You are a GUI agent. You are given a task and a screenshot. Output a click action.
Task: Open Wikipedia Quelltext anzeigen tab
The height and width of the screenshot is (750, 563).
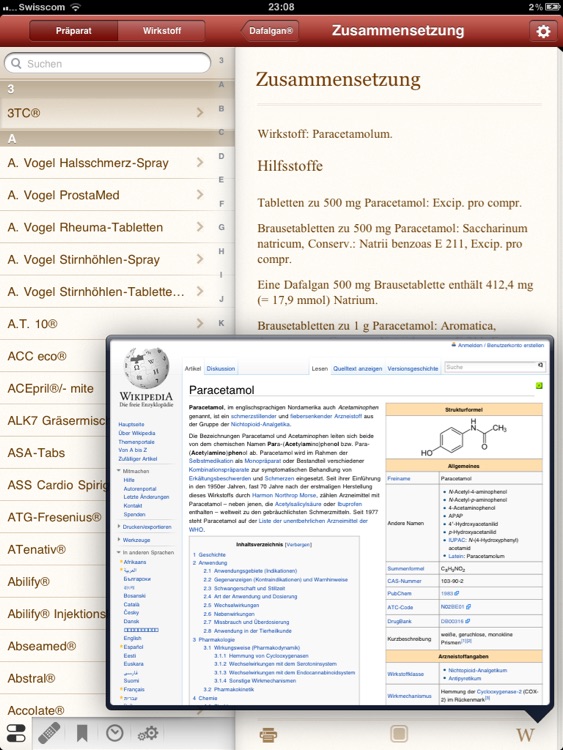click(357, 368)
